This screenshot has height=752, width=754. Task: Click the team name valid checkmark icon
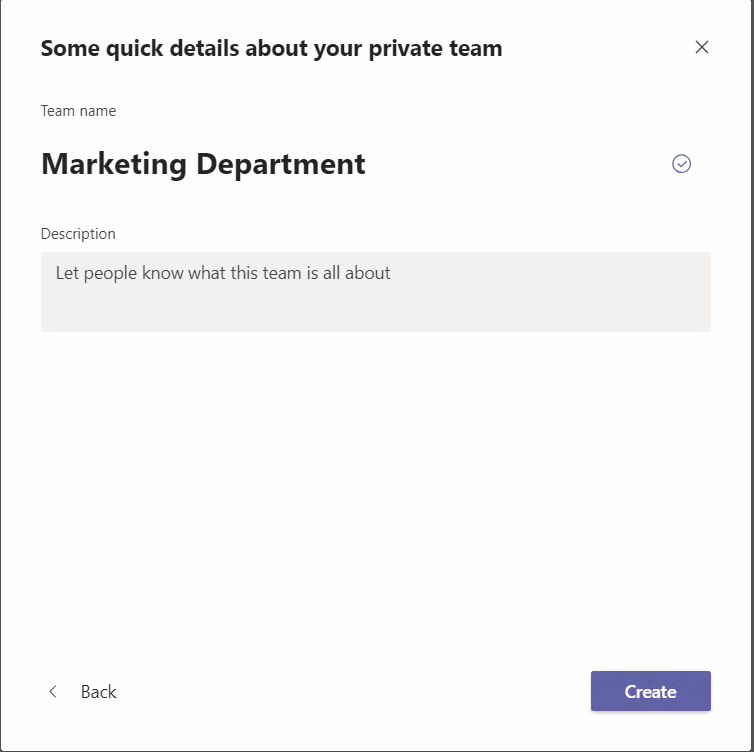click(681, 163)
